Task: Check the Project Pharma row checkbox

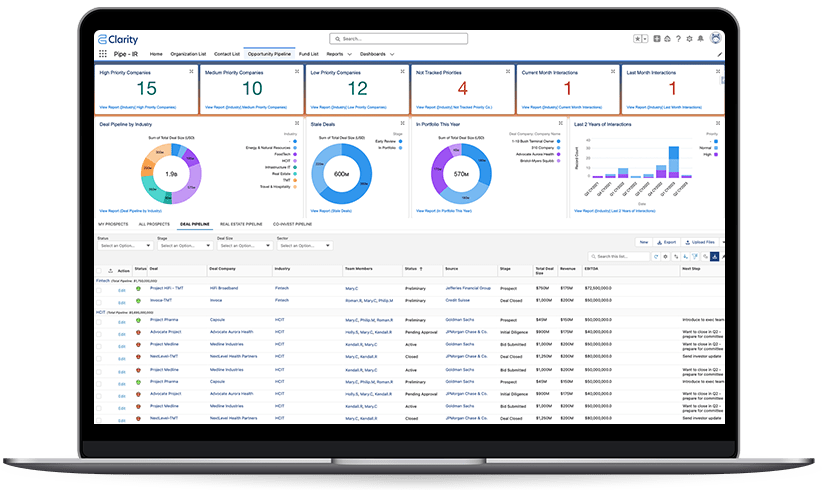Action: (x=99, y=321)
